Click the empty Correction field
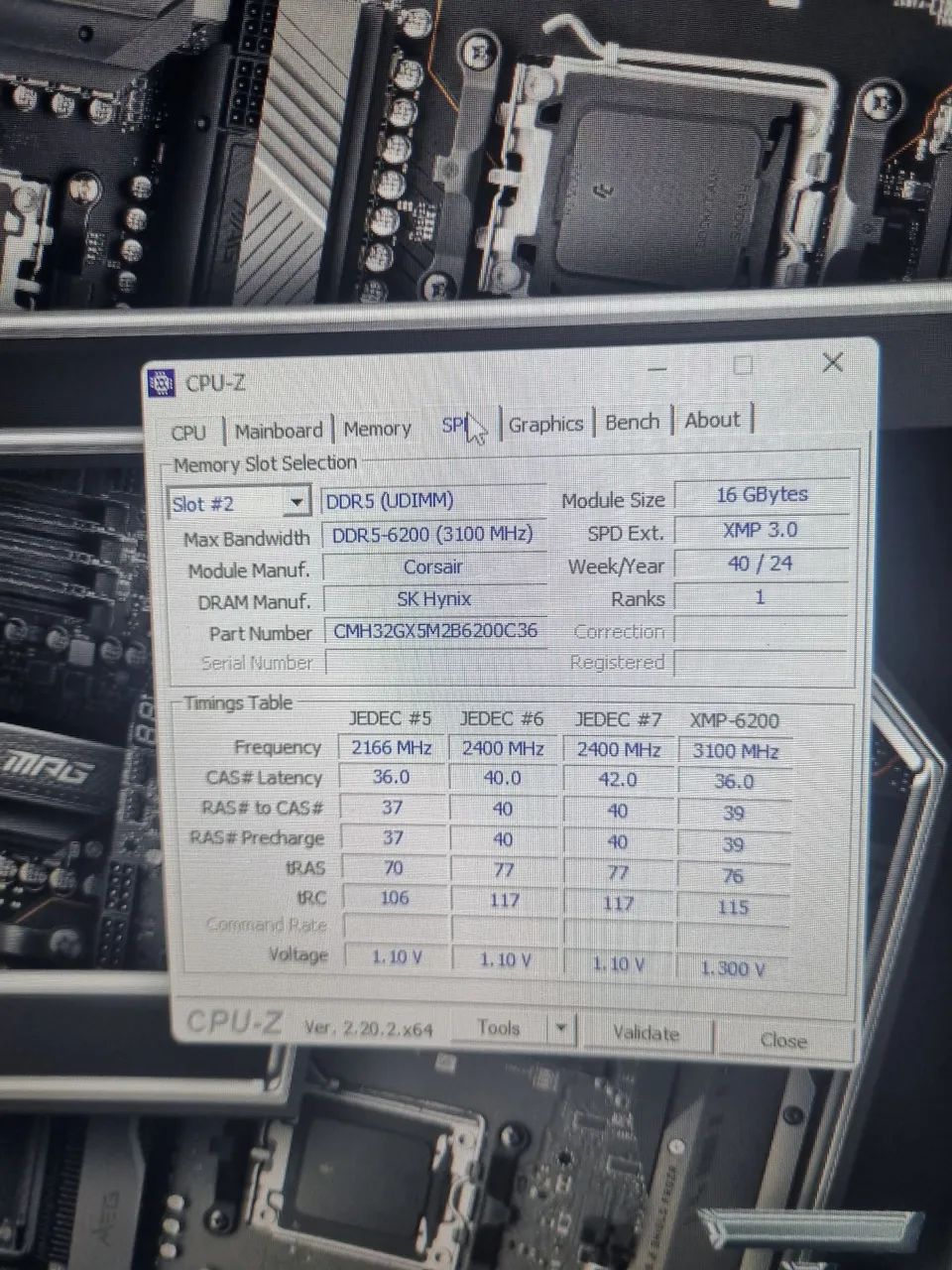Image resolution: width=952 pixels, height=1270 pixels. click(761, 630)
